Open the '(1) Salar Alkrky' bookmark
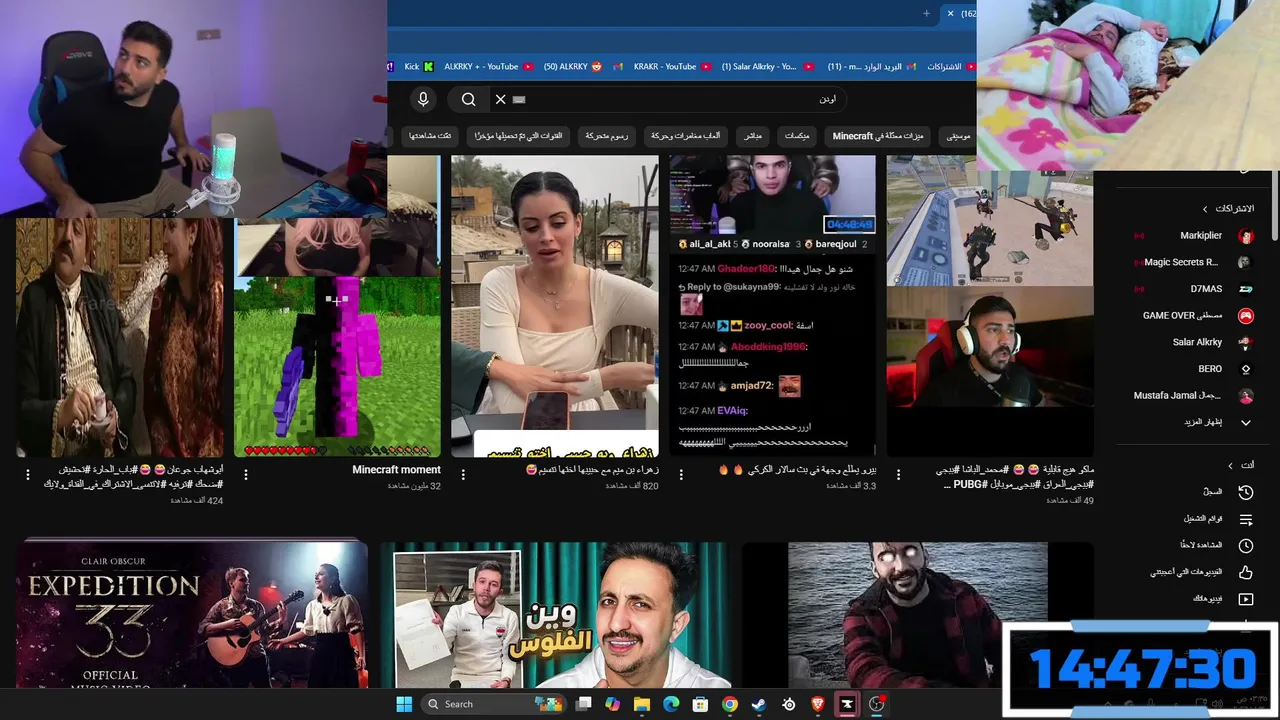This screenshot has height=720, width=1280. tap(766, 67)
